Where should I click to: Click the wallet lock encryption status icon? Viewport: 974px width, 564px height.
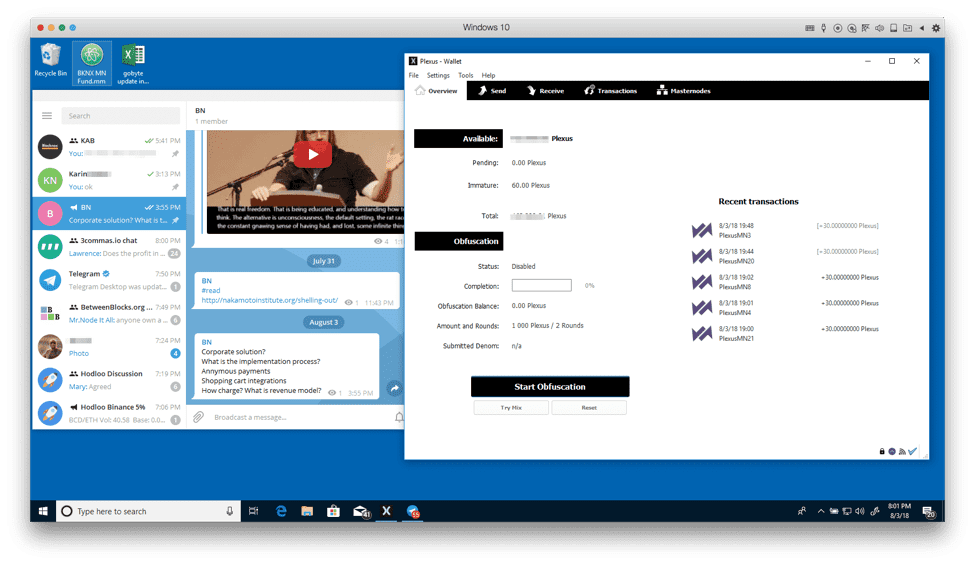point(881,451)
